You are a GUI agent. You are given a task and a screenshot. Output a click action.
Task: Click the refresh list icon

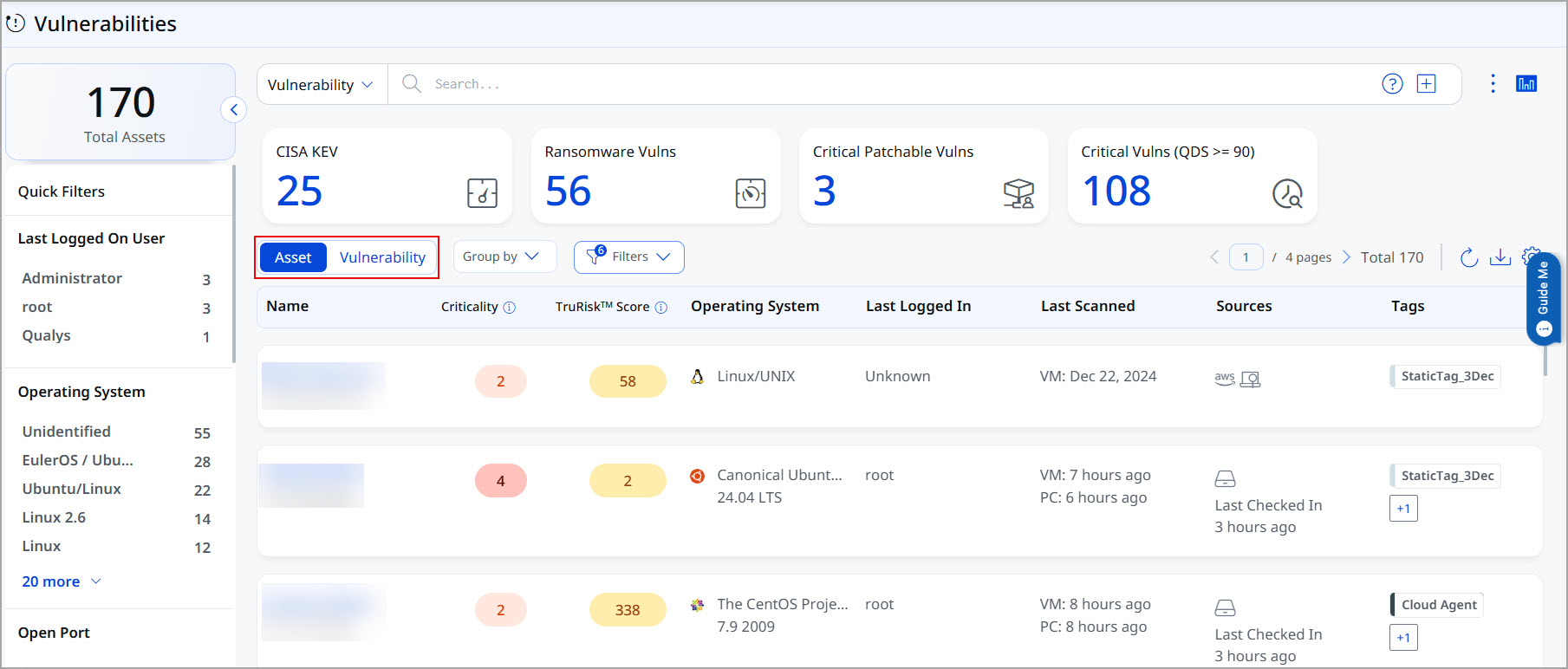pos(1468,257)
